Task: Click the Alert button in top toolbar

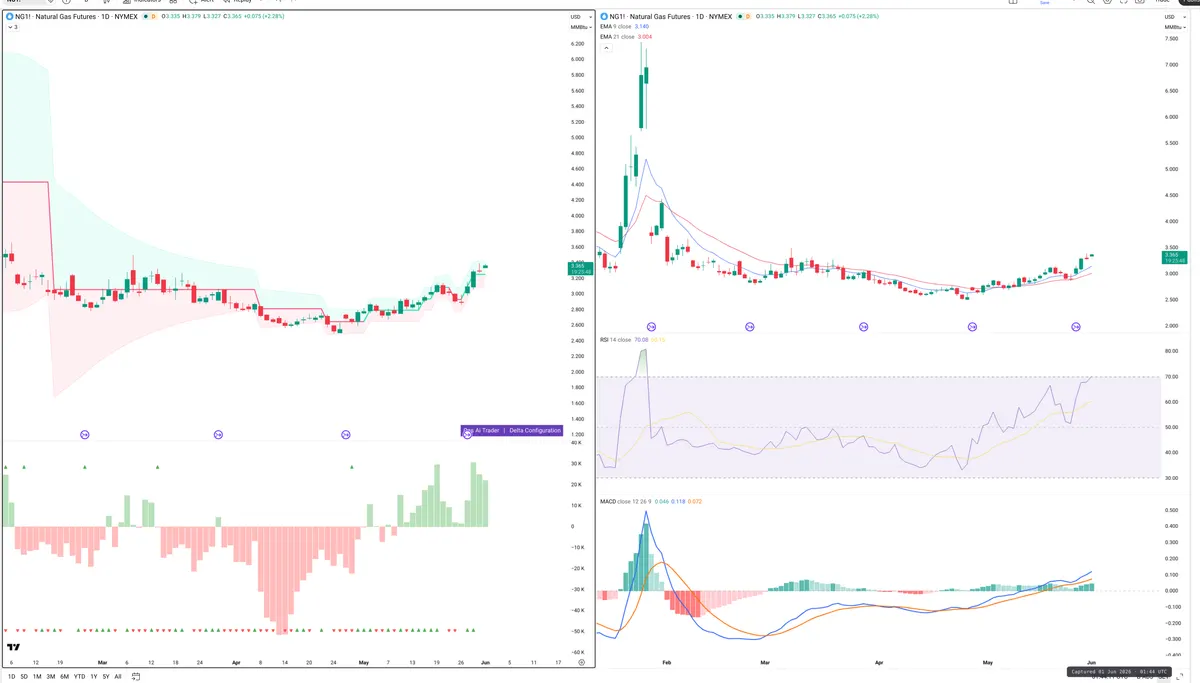Action: [202, 1]
